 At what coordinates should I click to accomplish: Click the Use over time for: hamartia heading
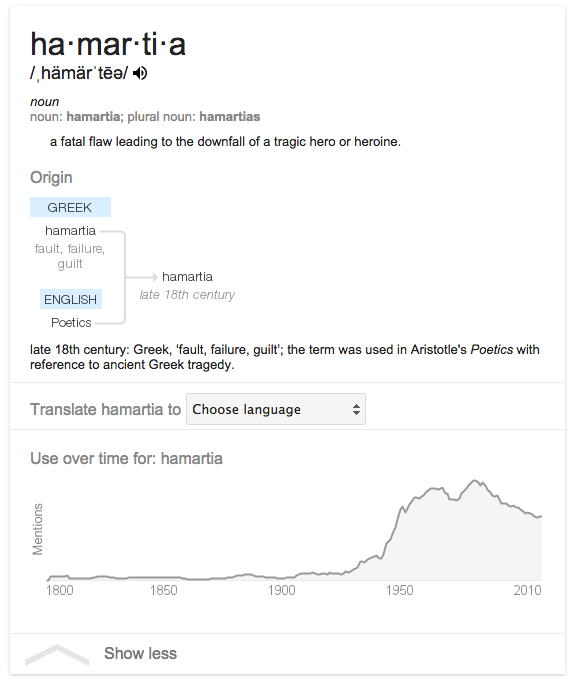coord(126,458)
